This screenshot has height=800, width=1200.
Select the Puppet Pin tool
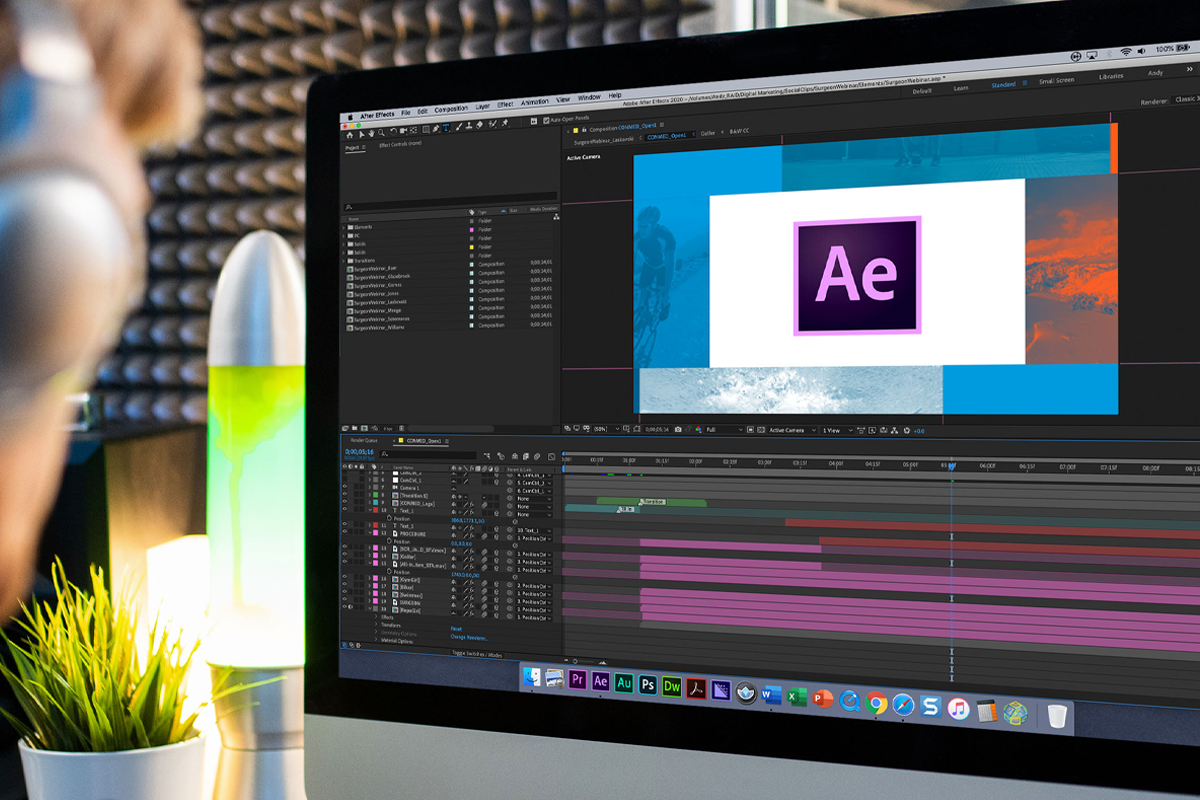(505, 123)
